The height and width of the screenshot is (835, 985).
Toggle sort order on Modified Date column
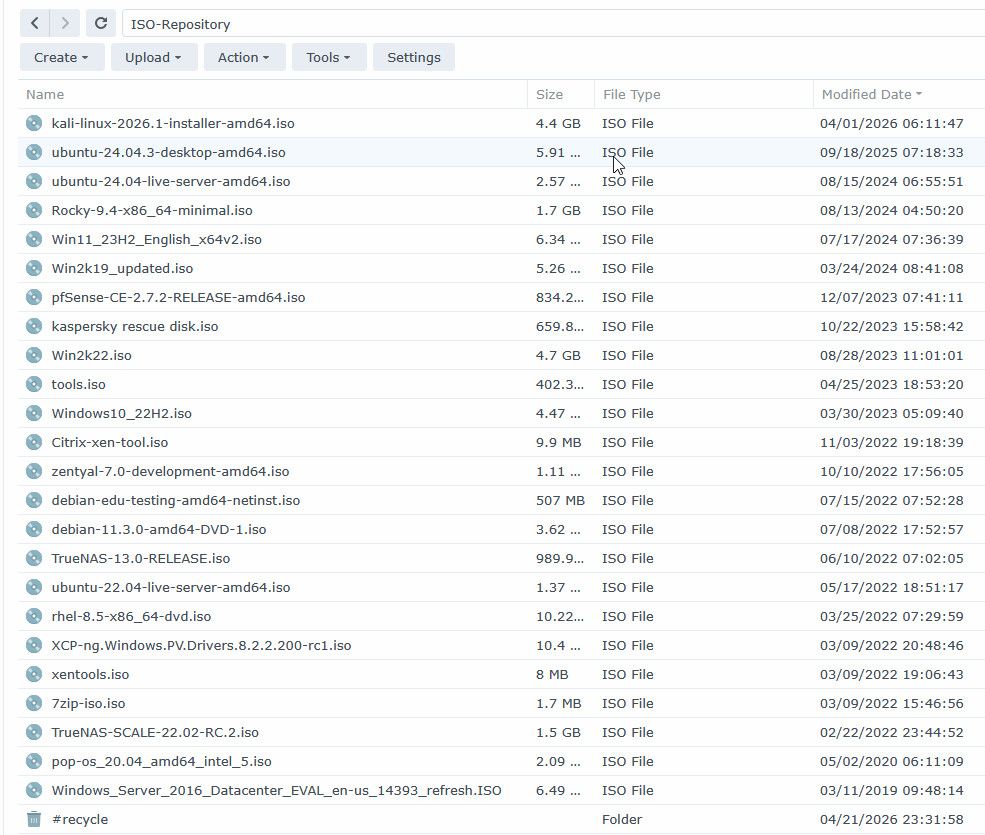click(870, 94)
